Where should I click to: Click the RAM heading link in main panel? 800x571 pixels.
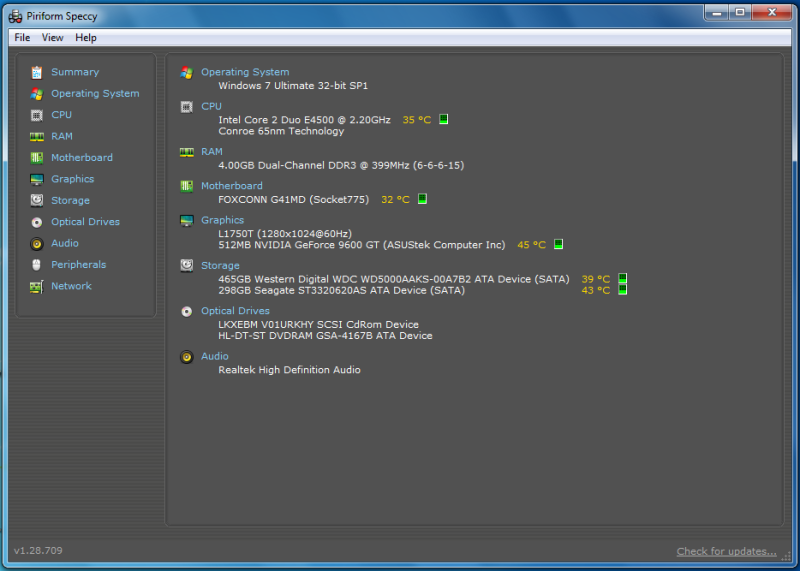pos(212,152)
